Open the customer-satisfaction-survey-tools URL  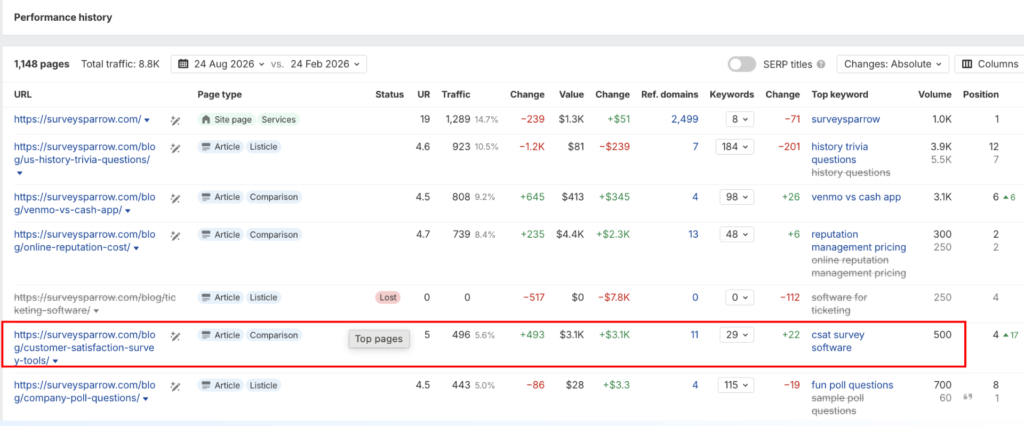pos(85,347)
